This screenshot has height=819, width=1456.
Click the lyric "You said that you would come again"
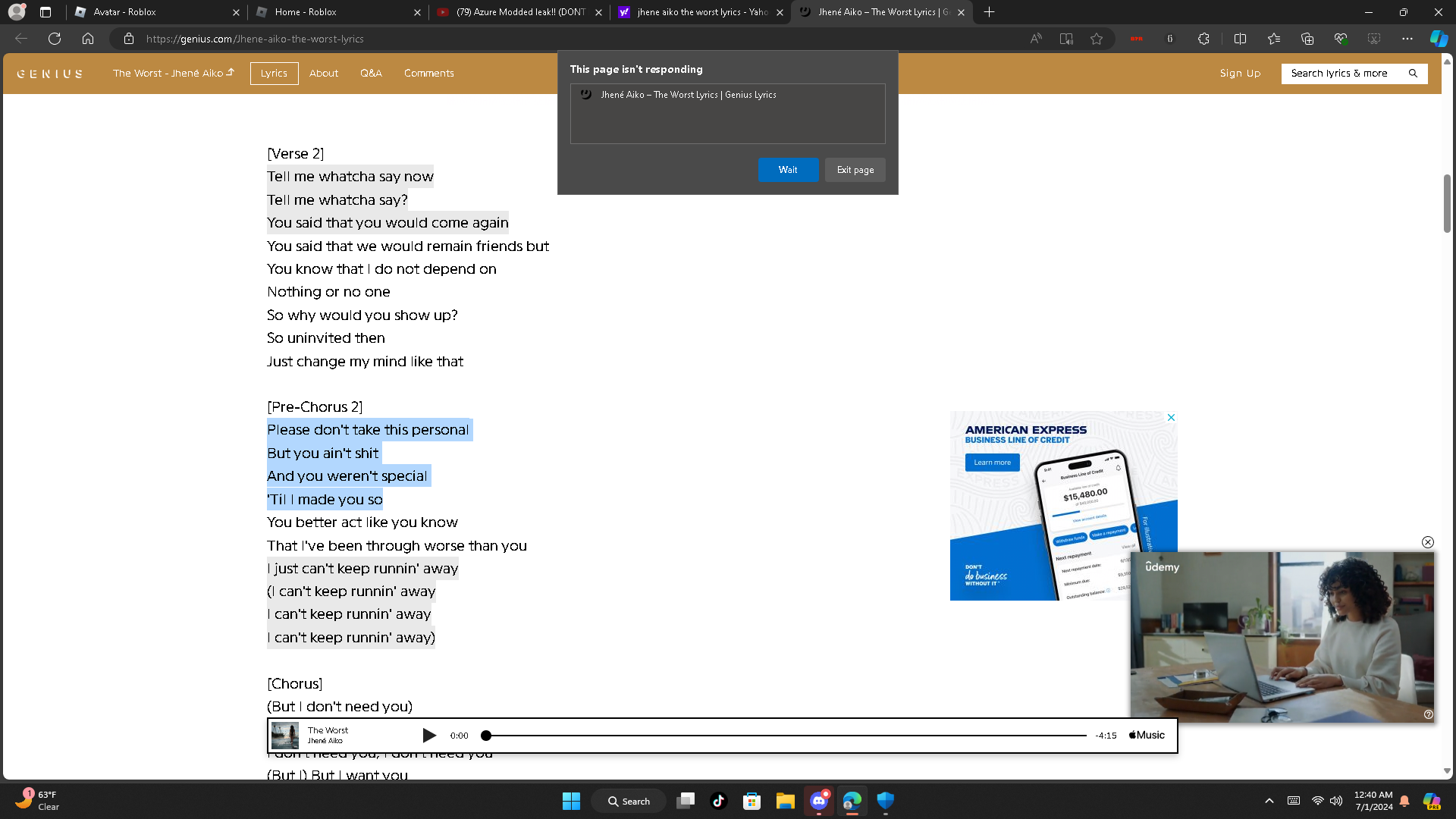(388, 223)
